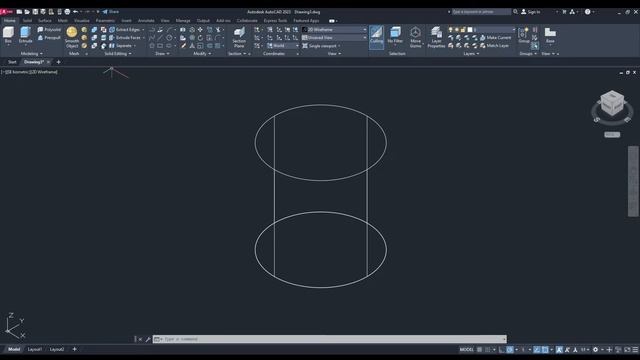Switch to the Layout1 tab
Image resolution: width=640 pixels, height=360 pixels.
35,349
